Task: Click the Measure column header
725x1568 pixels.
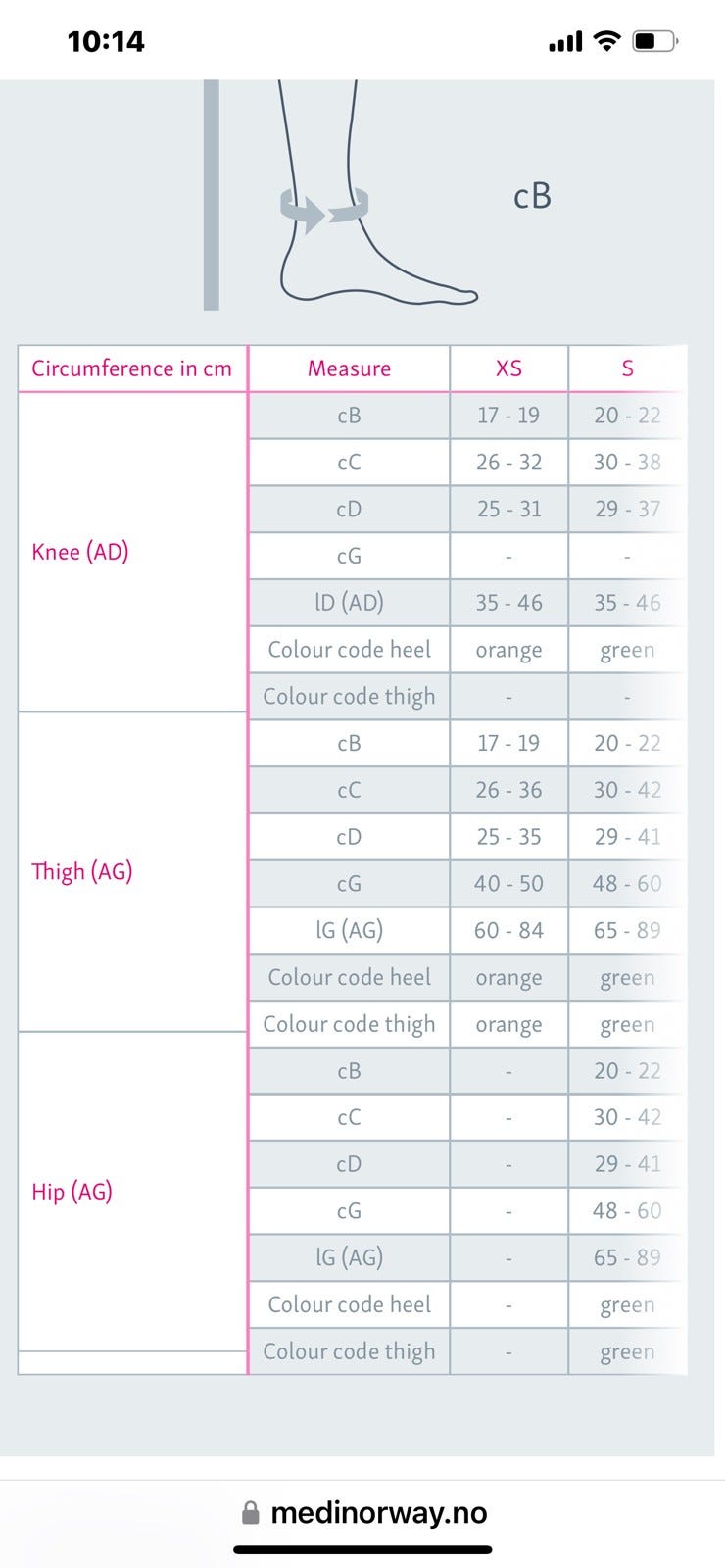Action: pyautogui.click(x=349, y=368)
